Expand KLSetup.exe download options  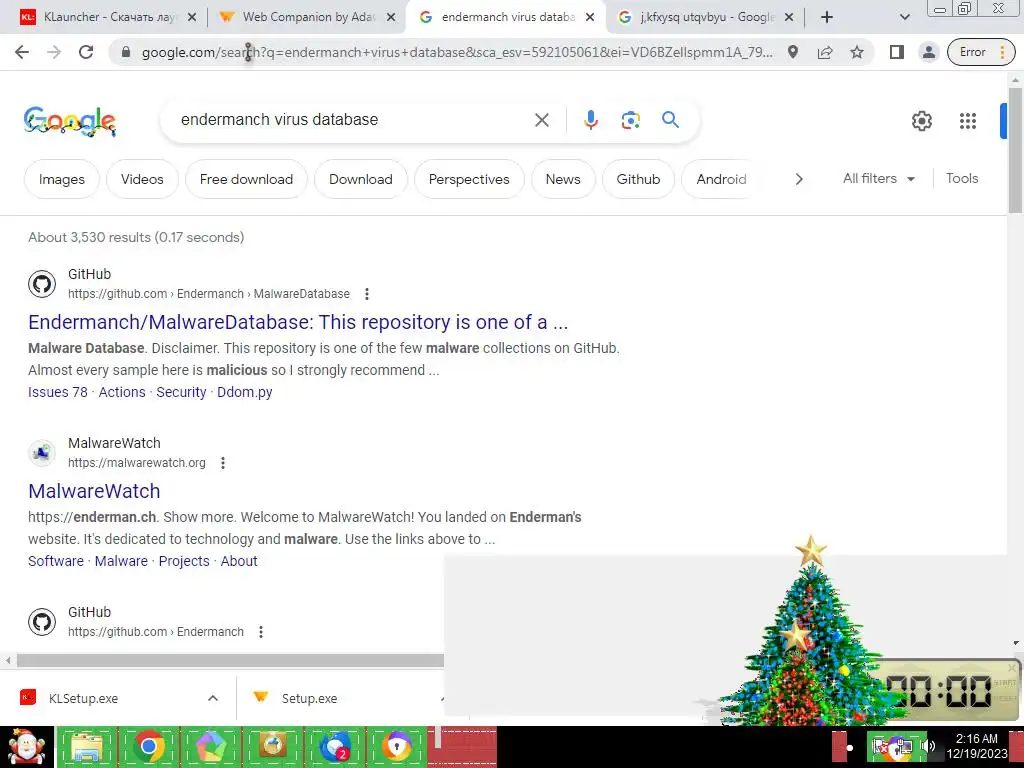coord(212,698)
